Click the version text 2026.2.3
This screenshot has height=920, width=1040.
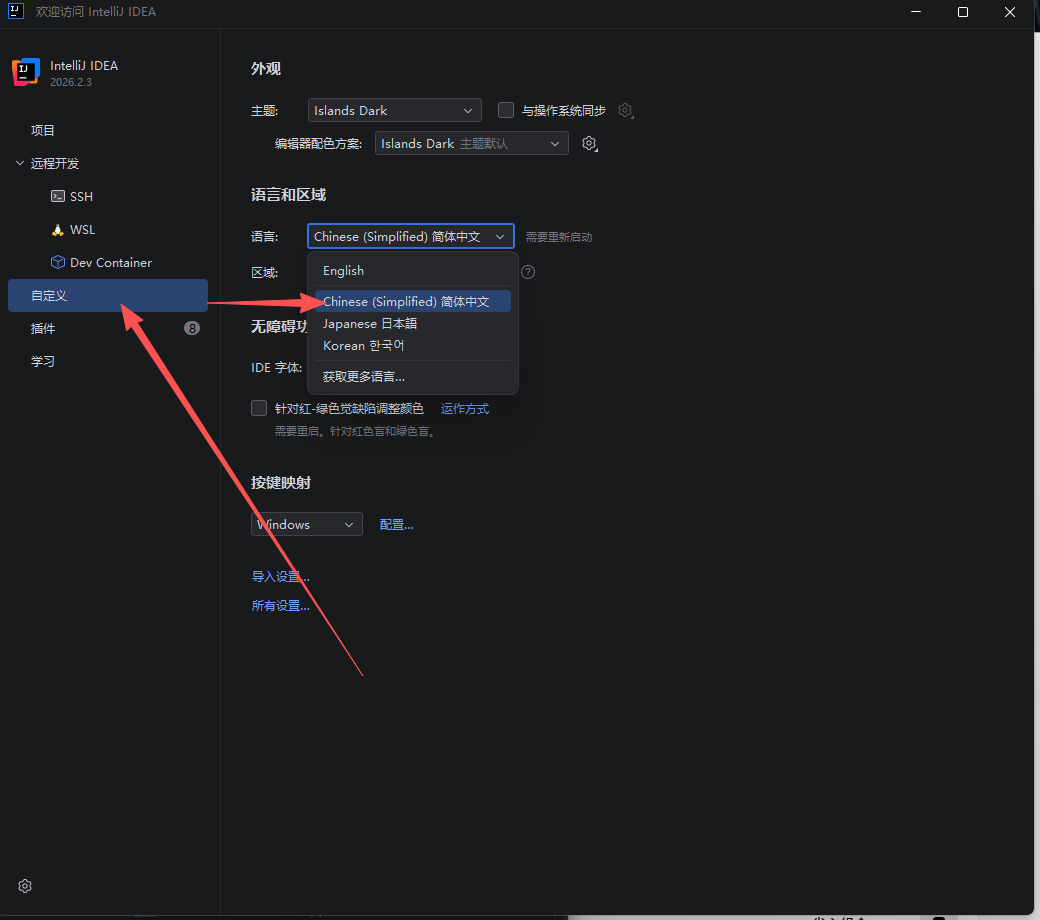(x=71, y=82)
